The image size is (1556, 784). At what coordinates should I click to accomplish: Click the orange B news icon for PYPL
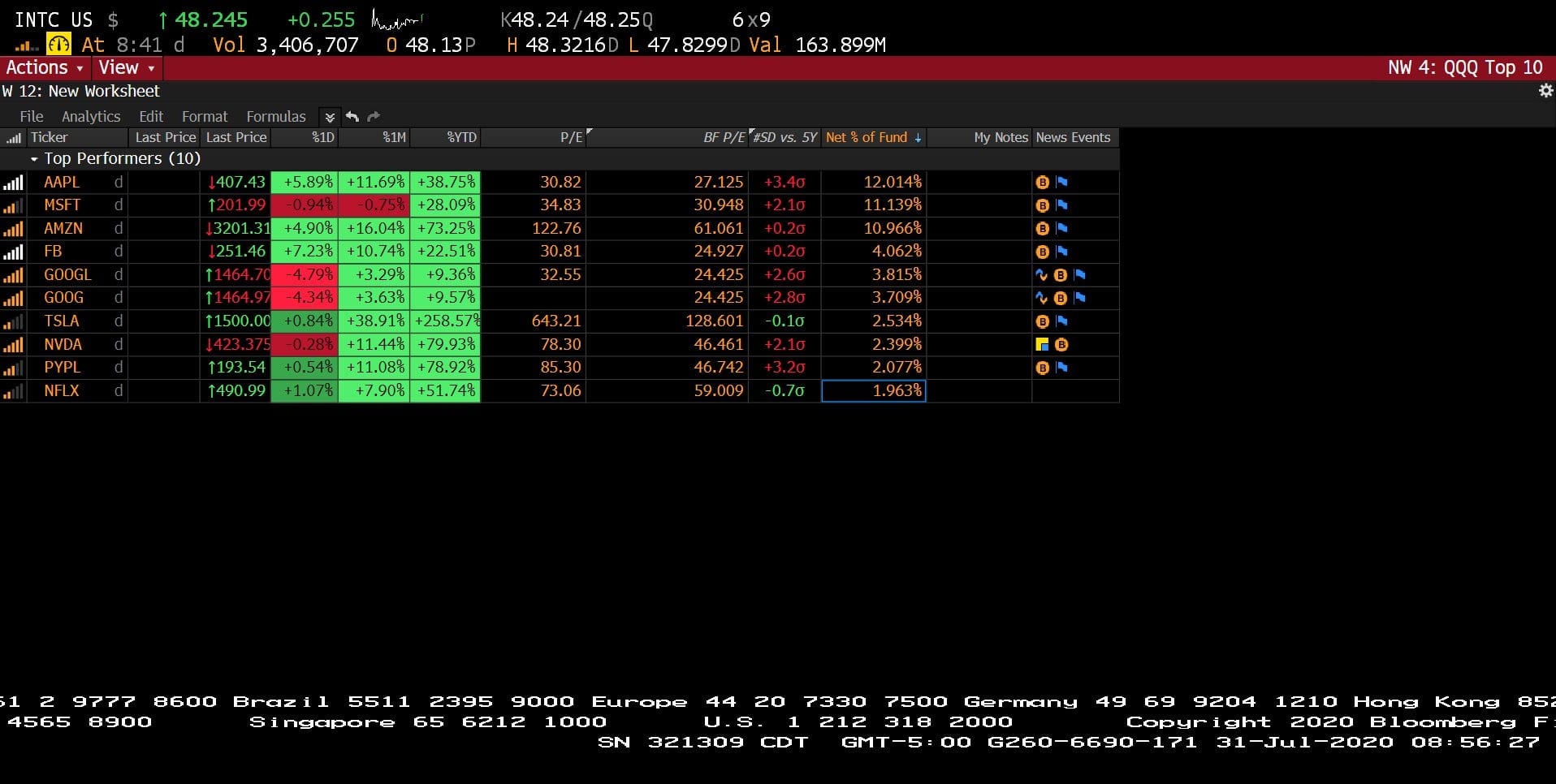click(1043, 368)
